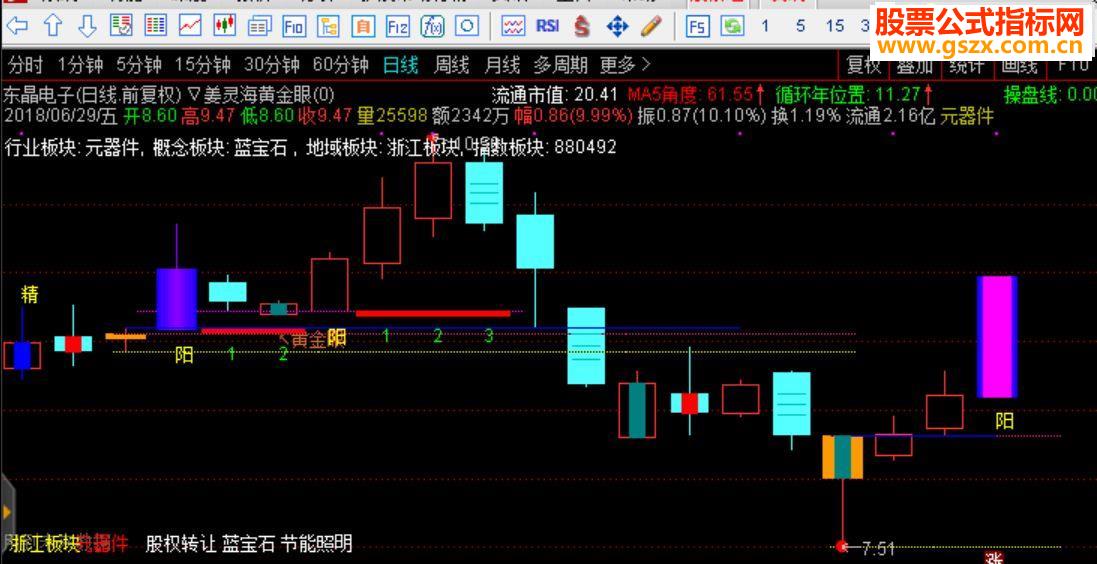Select the pencil drawing tool icon
Screen dimensions: 1097x564
point(651,27)
